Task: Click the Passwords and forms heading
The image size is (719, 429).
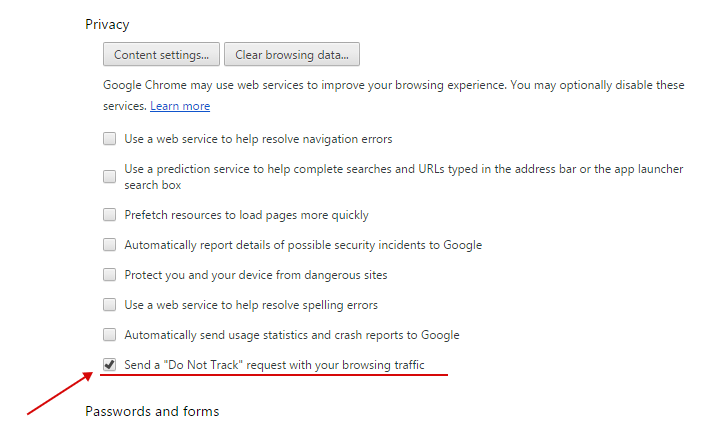Action: coord(152,411)
